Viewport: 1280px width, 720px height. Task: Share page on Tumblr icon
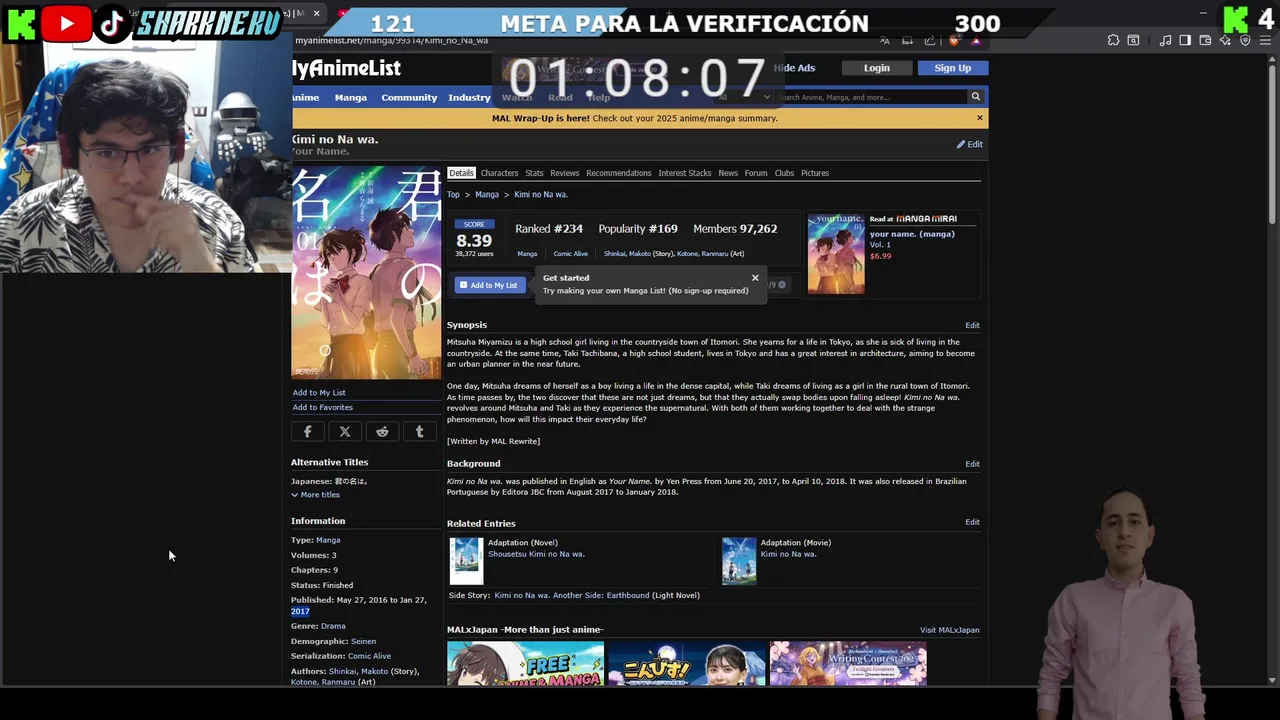(420, 432)
